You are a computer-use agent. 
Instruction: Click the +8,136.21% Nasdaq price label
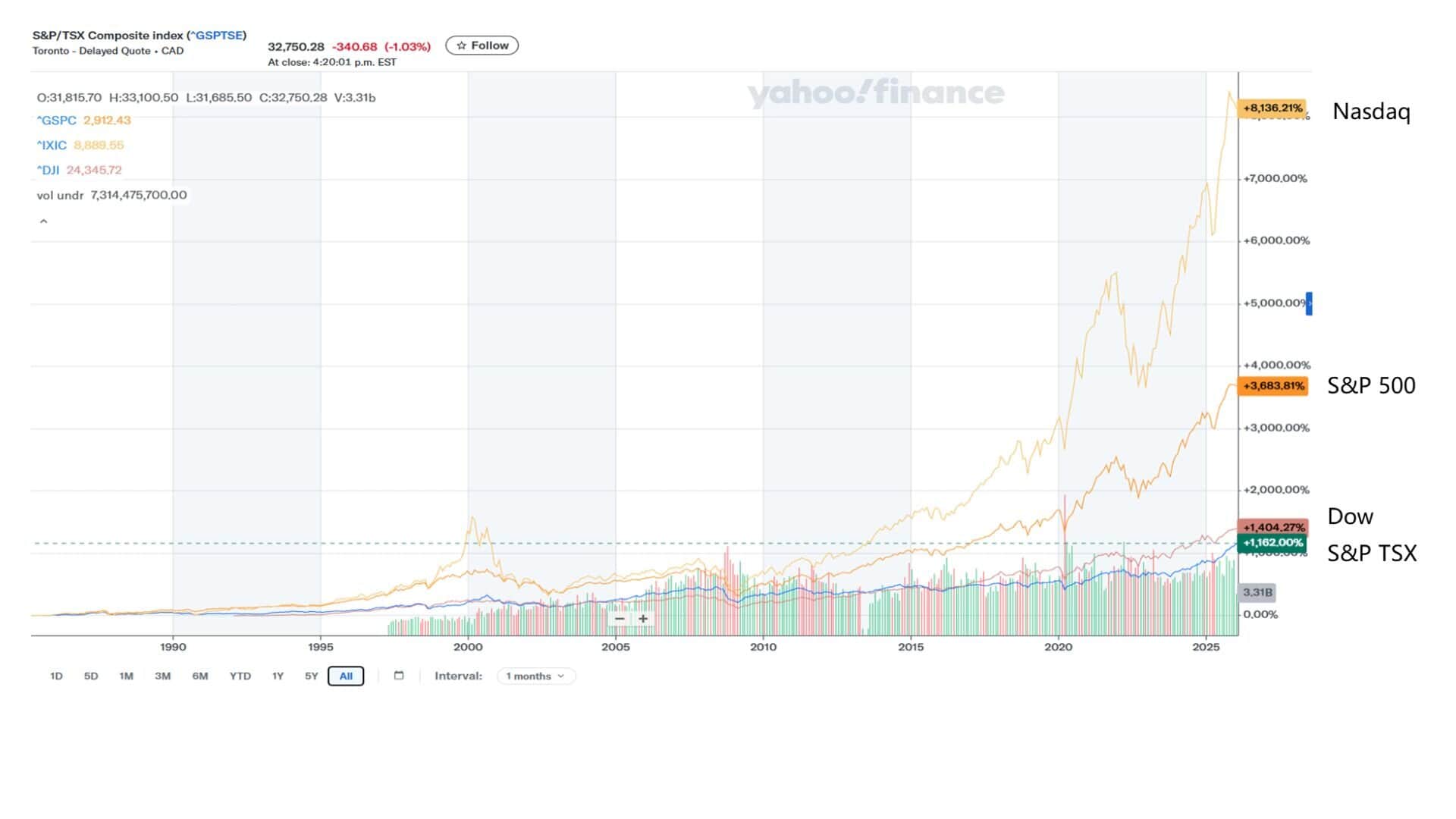click(1272, 108)
